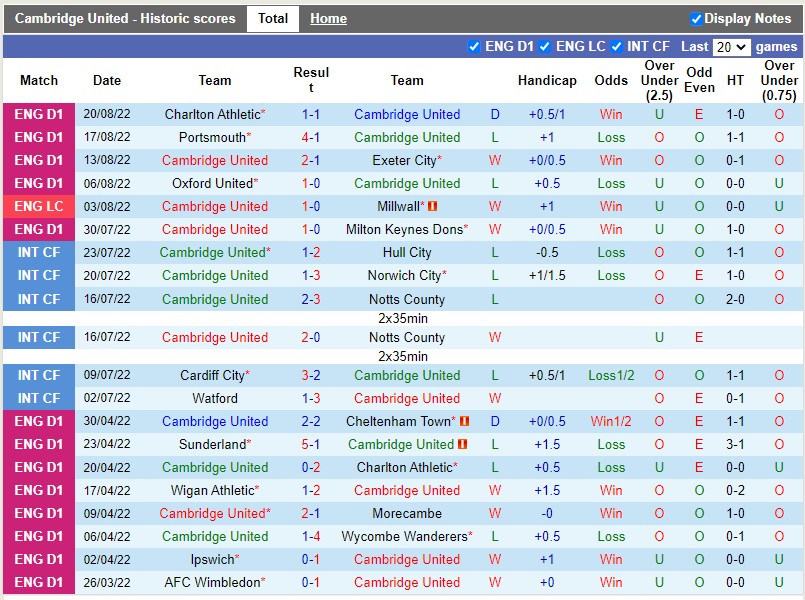Click the Watford team name
This screenshot has width=805, height=600.
tap(215, 399)
